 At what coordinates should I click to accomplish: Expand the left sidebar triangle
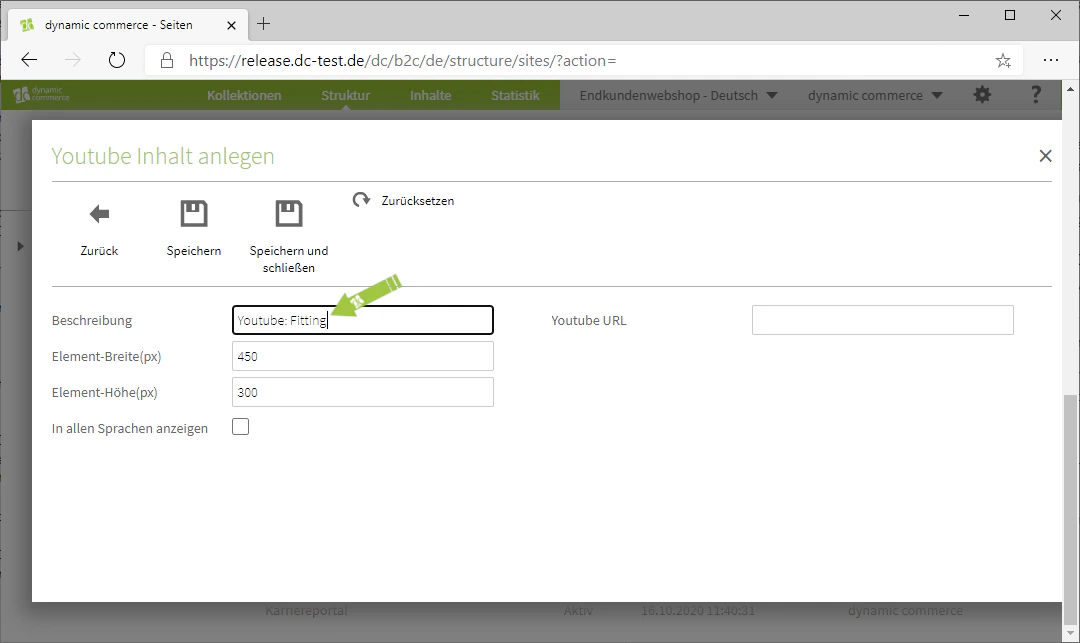pyautogui.click(x=20, y=246)
